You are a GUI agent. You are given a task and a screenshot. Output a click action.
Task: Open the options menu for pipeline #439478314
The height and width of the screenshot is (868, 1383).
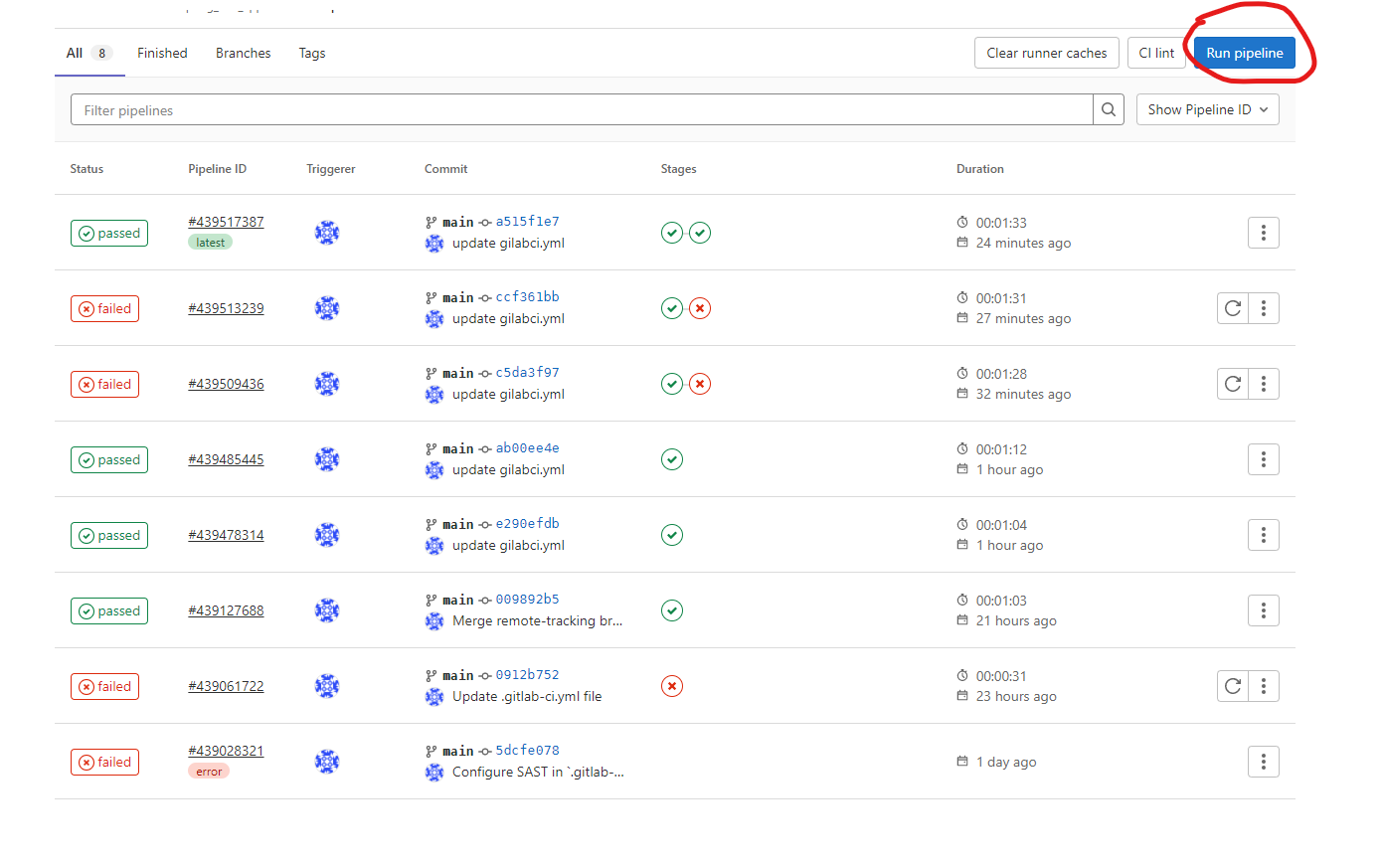pos(1263,534)
